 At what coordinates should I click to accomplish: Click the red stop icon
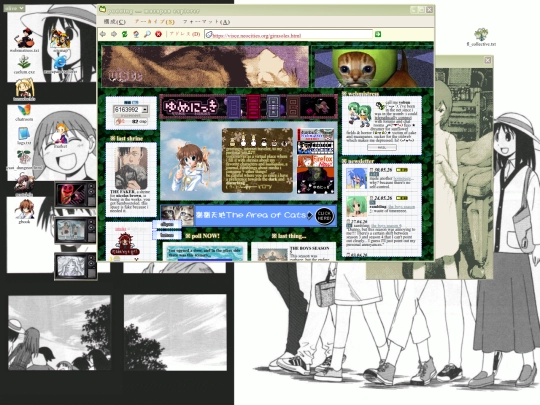(158, 34)
